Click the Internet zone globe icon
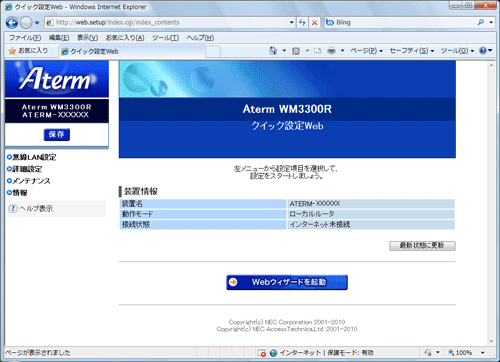Screen dimensions: 500x362 pos(273,353)
